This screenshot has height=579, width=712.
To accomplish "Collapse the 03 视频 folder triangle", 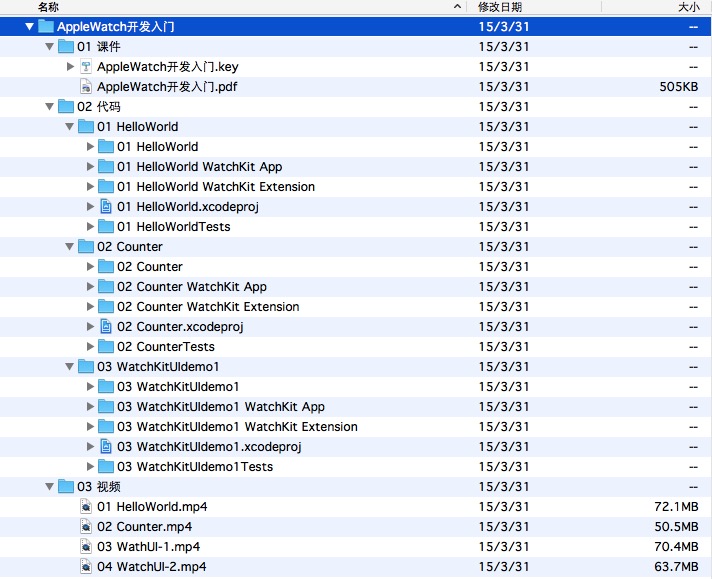I will 49,486.
